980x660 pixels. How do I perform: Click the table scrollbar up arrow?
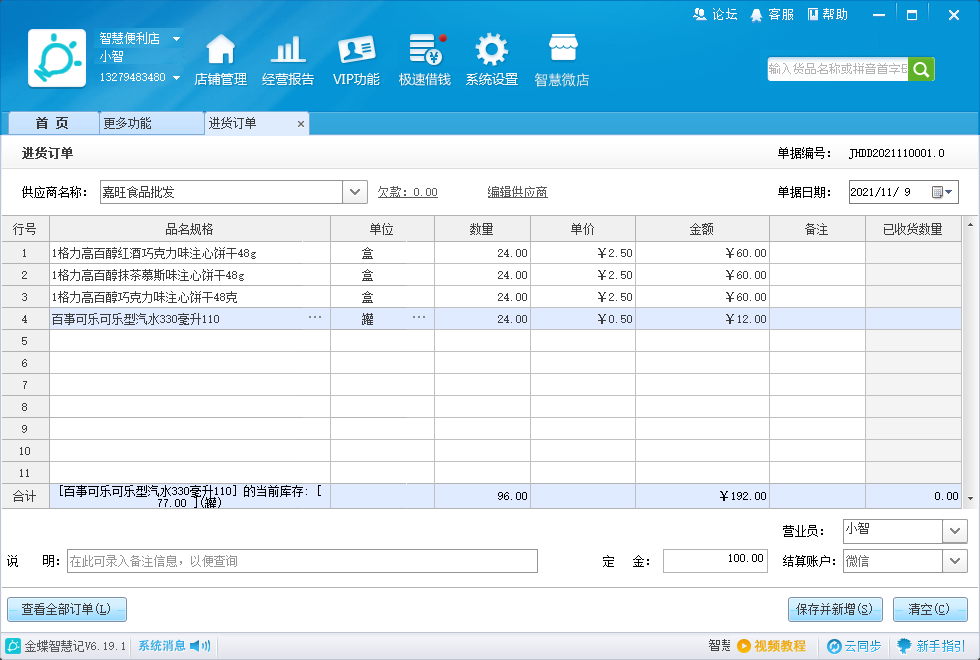[971, 224]
